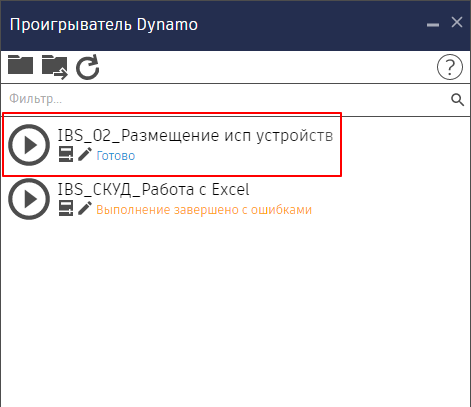Viewport: 471px width, 407px height.
Task: Run the IBS_02_Размещение исп устройств script
Action: pos(29,145)
